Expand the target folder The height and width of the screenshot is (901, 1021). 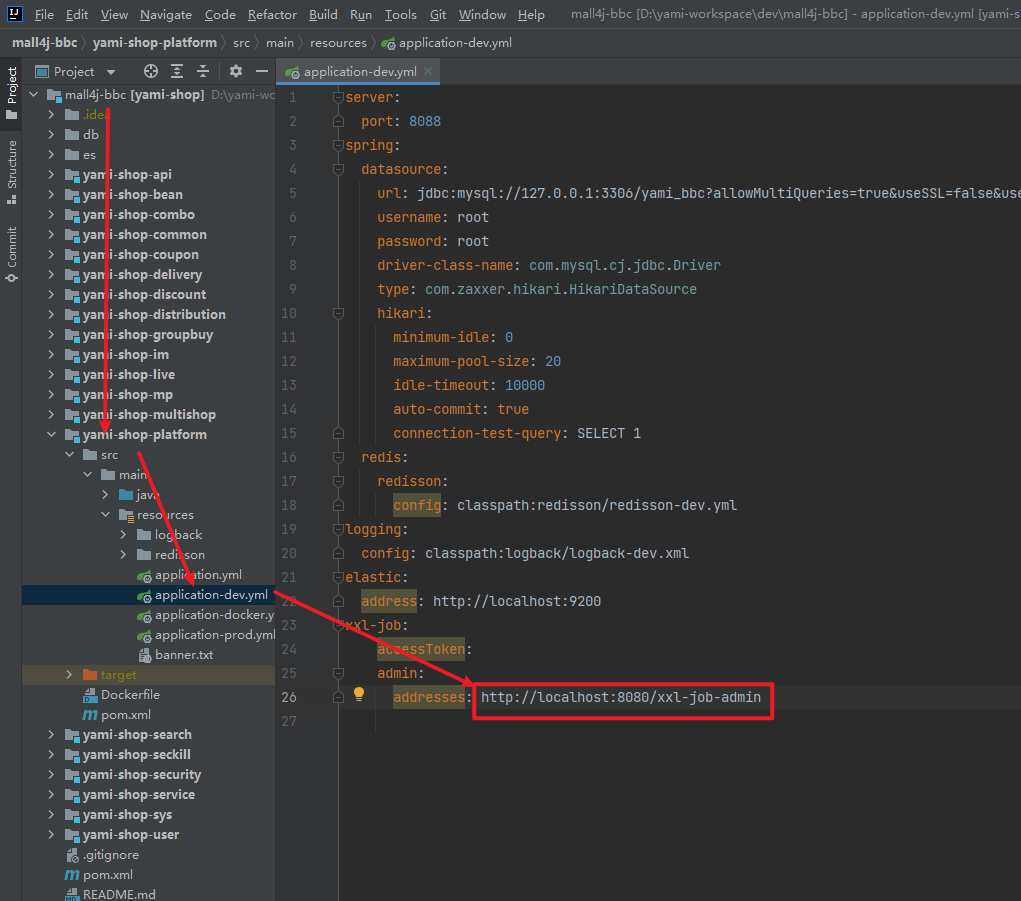[x=69, y=675]
